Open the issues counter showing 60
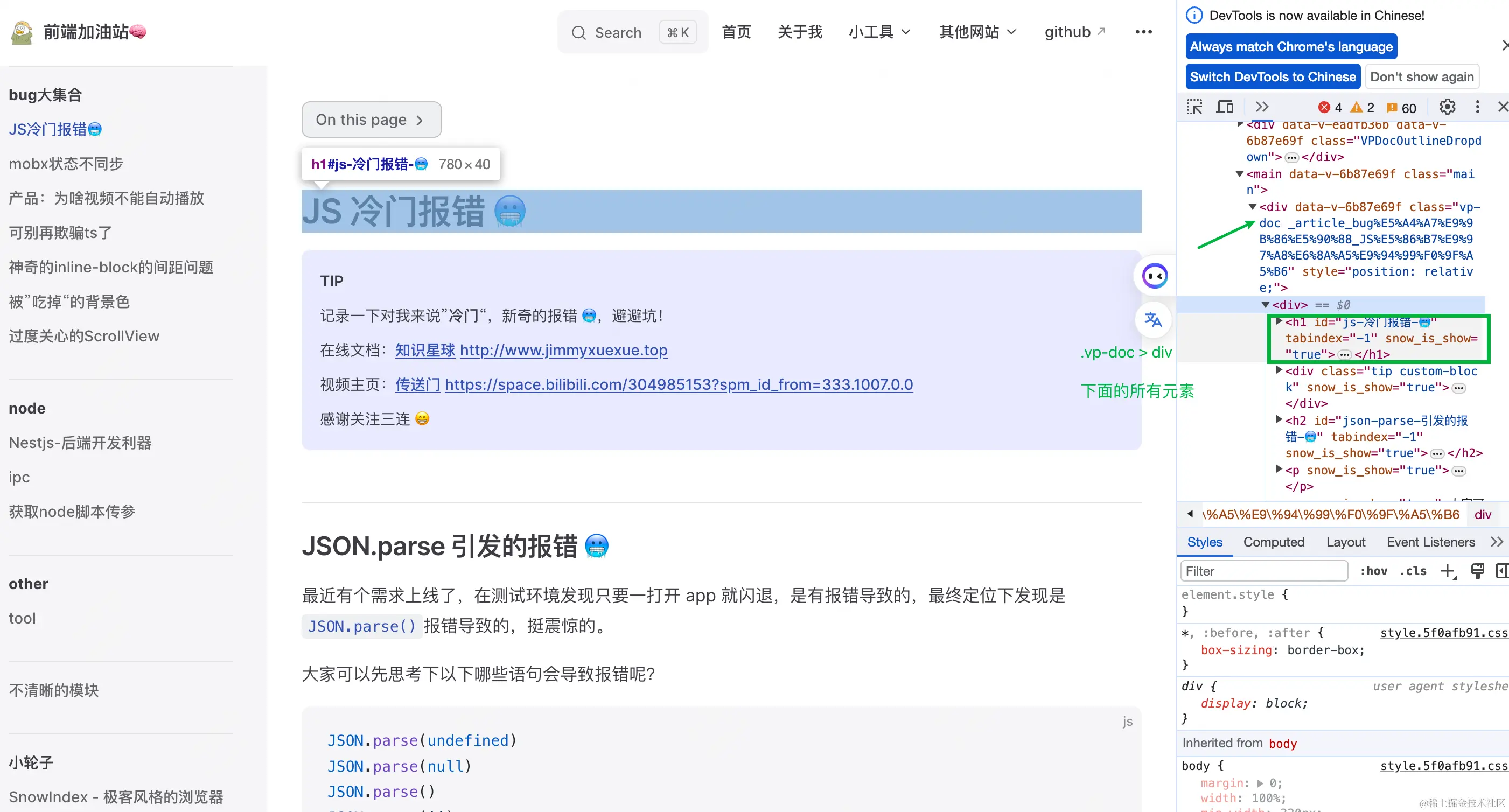This screenshot has width=1509, height=812. [x=1400, y=107]
